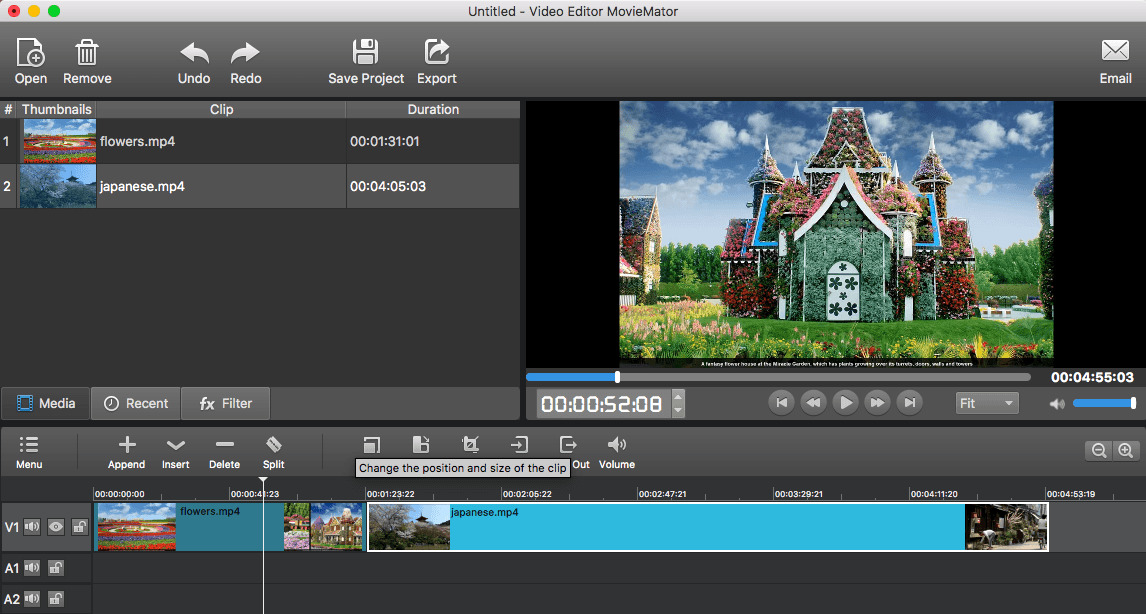Click the crop clip icon
This screenshot has height=614, width=1146.
(470, 445)
